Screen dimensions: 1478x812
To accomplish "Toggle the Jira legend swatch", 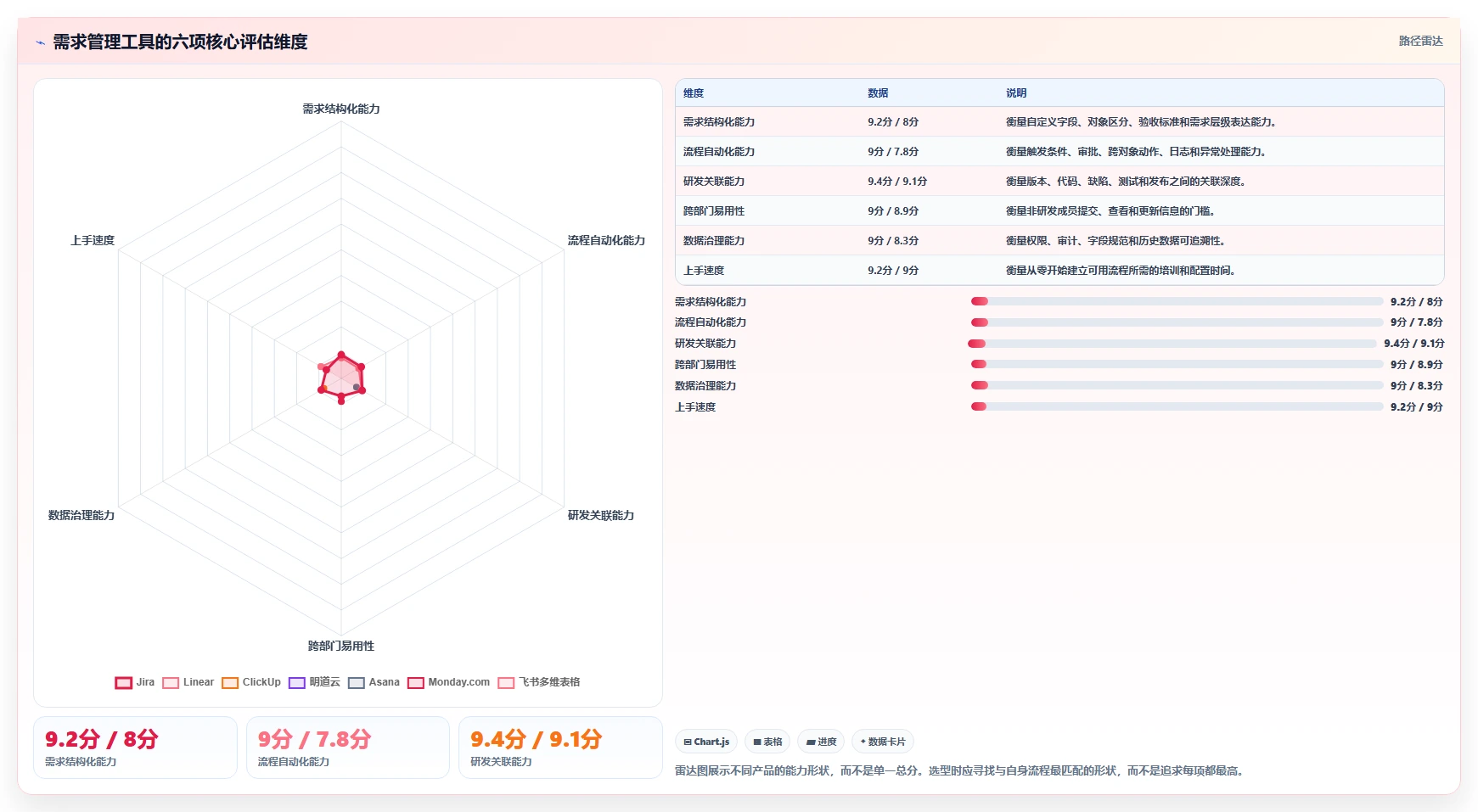I will tap(124, 682).
